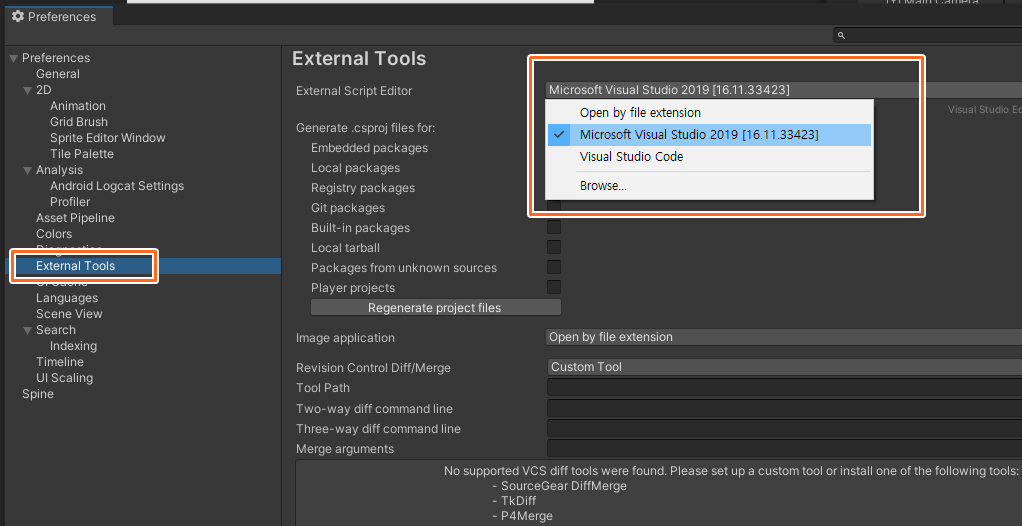Image resolution: width=1022 pixels, height=526 pixels.
Task: Select Profiler preferences
Action: pos(70,202)
